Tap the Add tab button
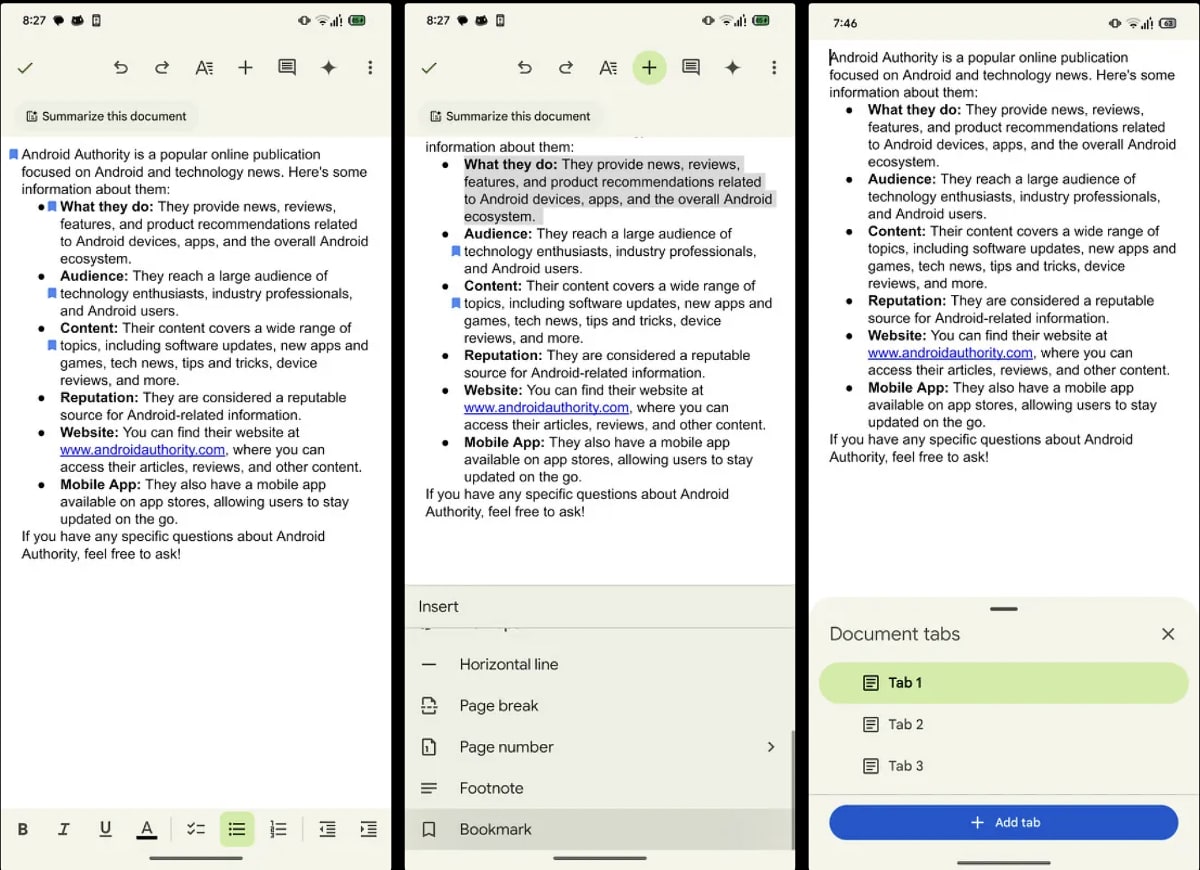This screenshot has height=870, width=1200. pyautogui.click(x=1003, y=822)
